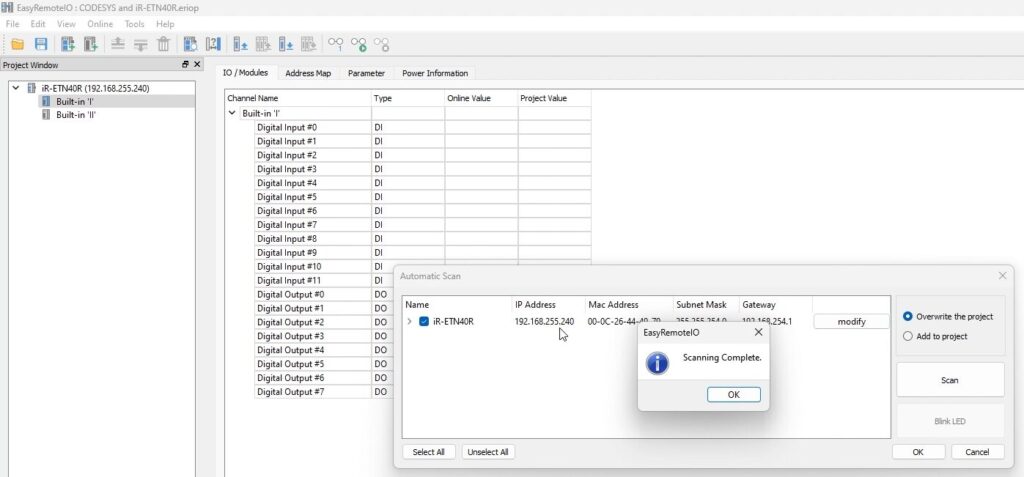Click the Add module toolbar icon

pos(91,44)
